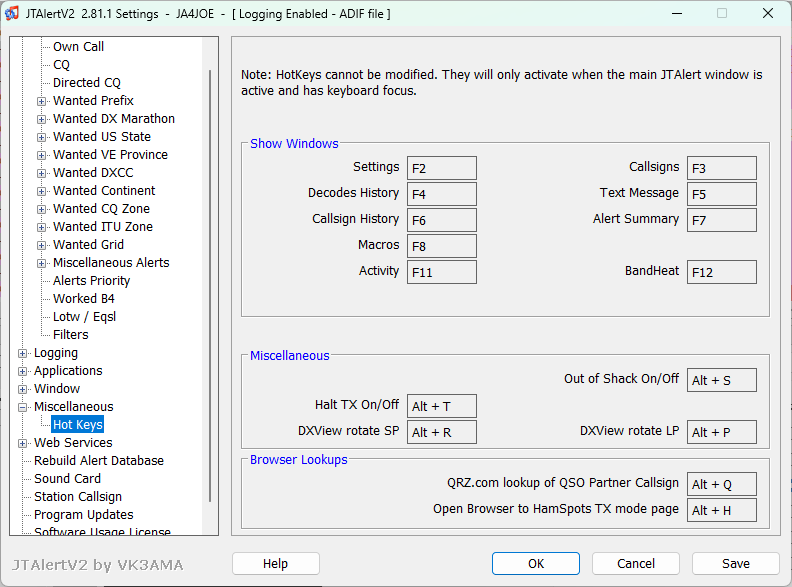Viewport: 792px width, 587px height.
Task: Click the Save button
Action: coord(736,563)
